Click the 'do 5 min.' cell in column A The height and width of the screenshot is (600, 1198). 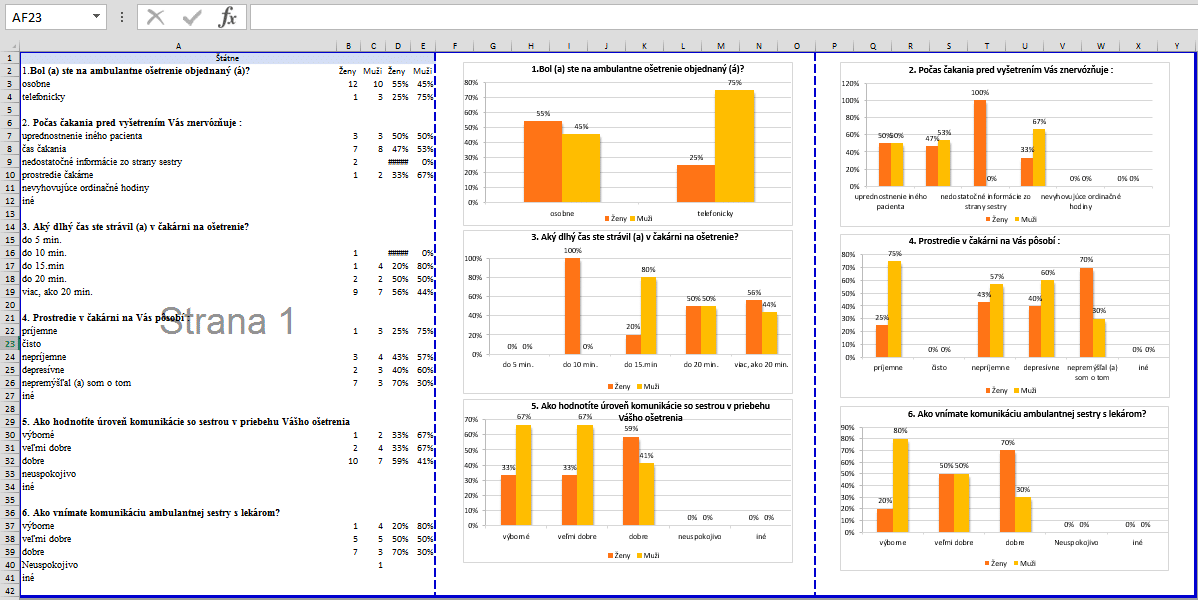click(179, 239)
